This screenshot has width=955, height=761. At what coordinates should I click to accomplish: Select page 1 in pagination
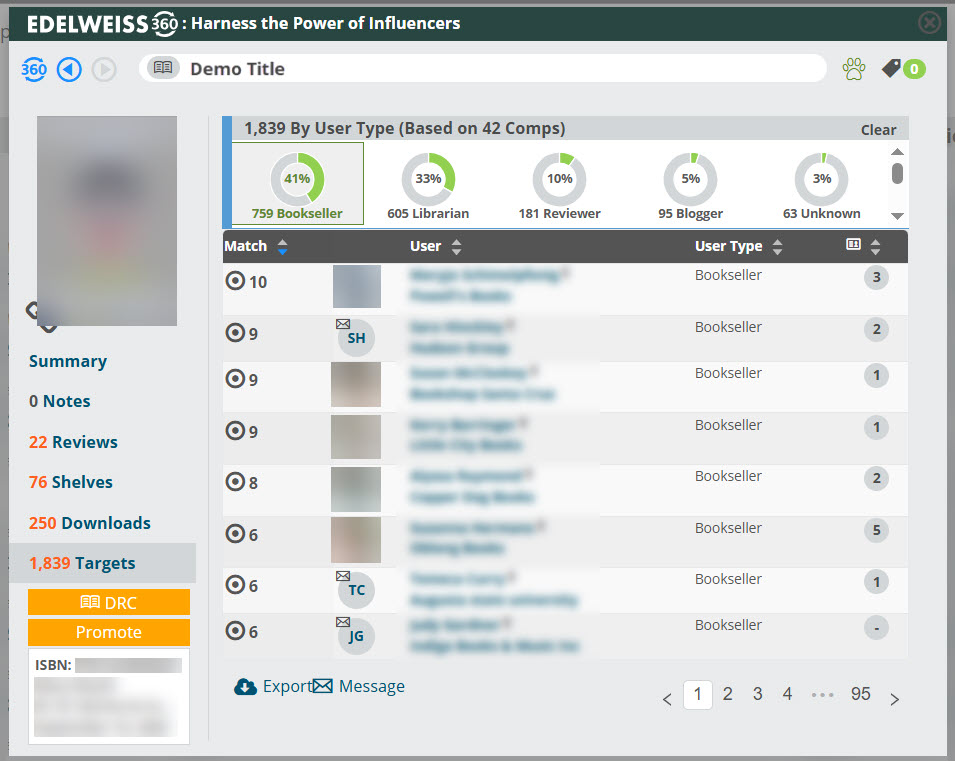[698, 694]
